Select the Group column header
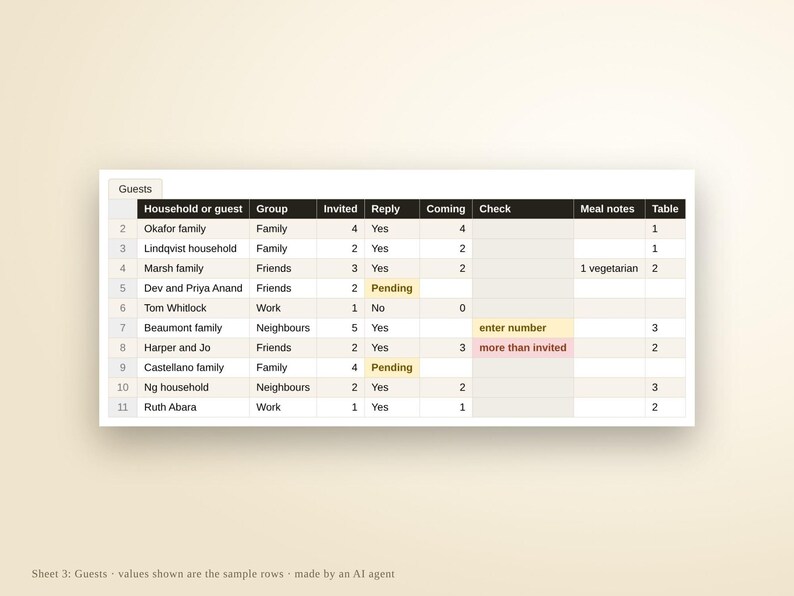 click(283, 209)
